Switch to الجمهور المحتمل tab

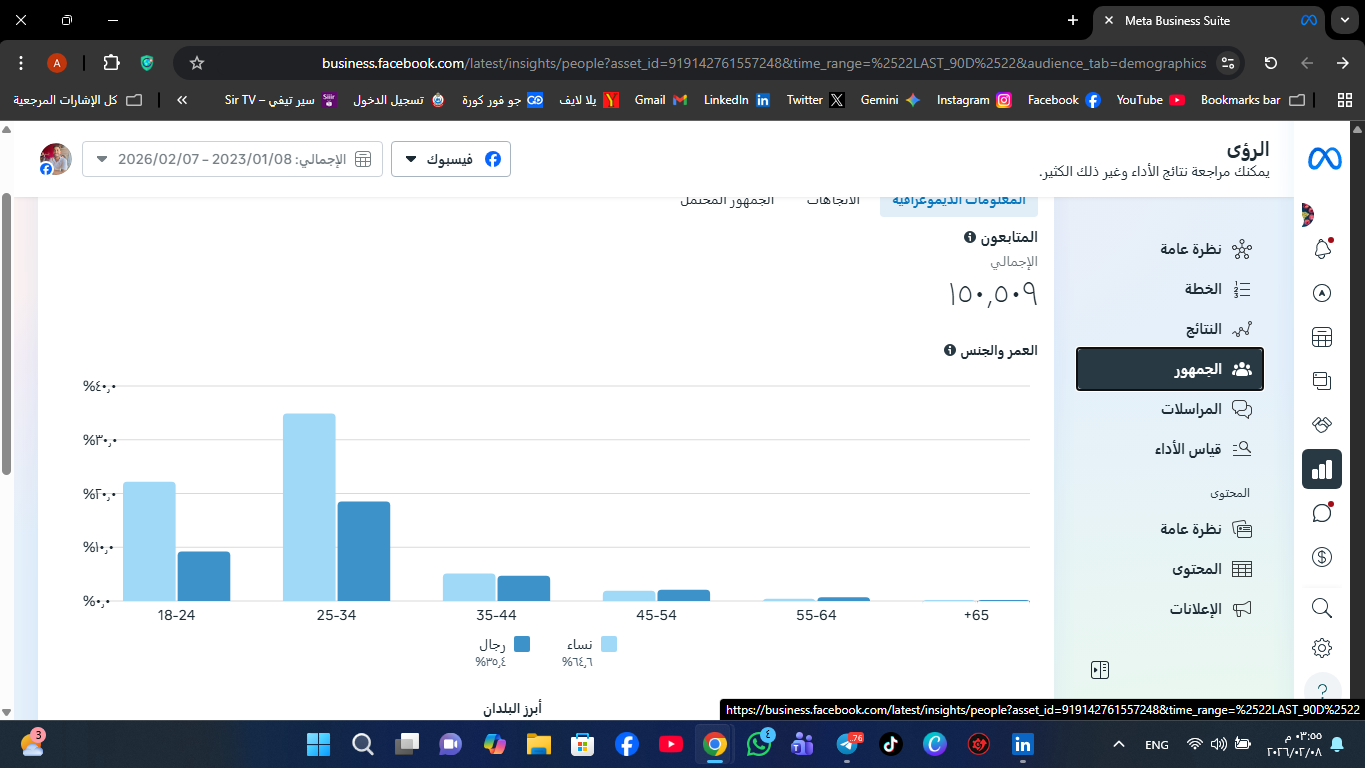coord(727,200)
